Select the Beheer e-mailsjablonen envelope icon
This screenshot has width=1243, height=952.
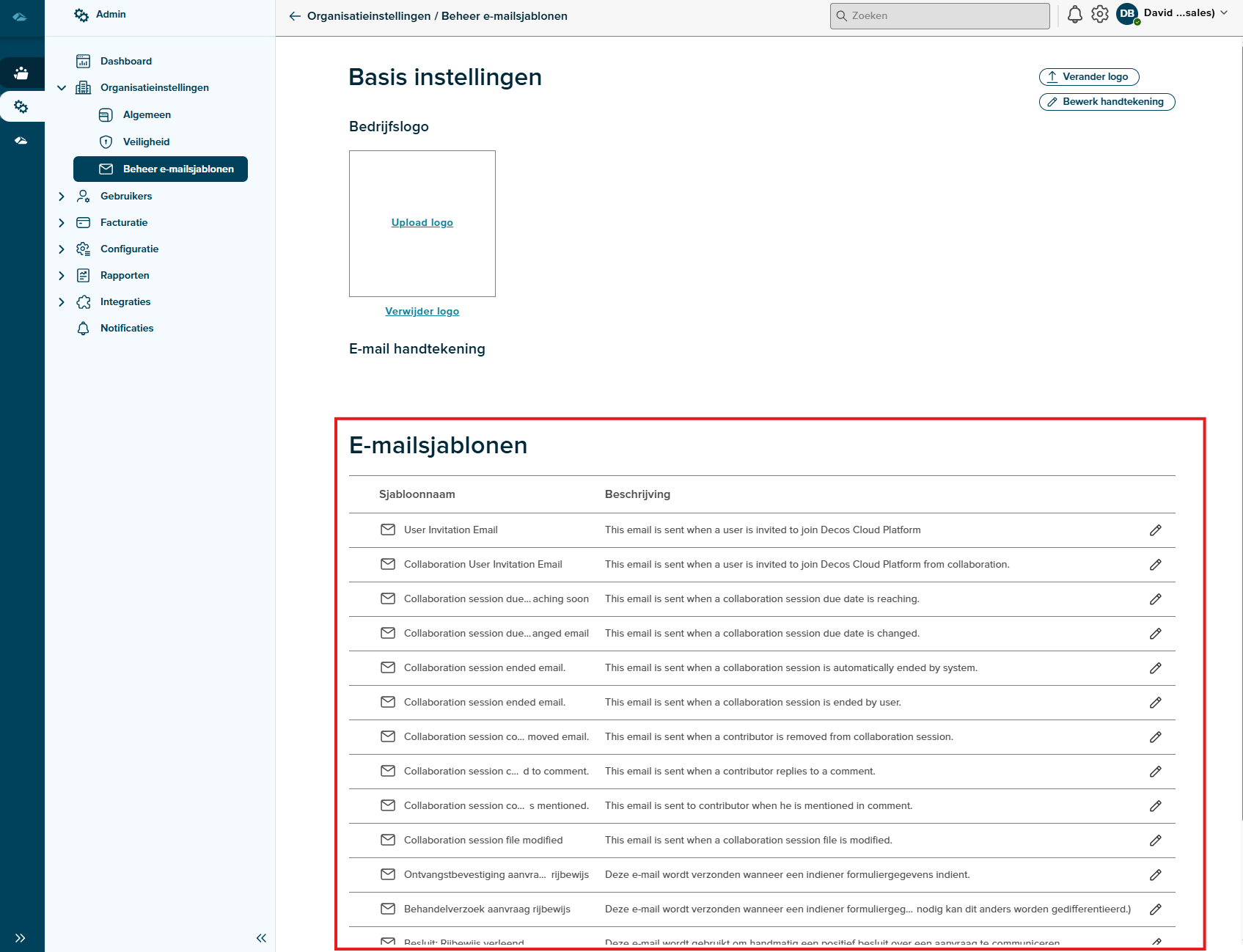105,169
